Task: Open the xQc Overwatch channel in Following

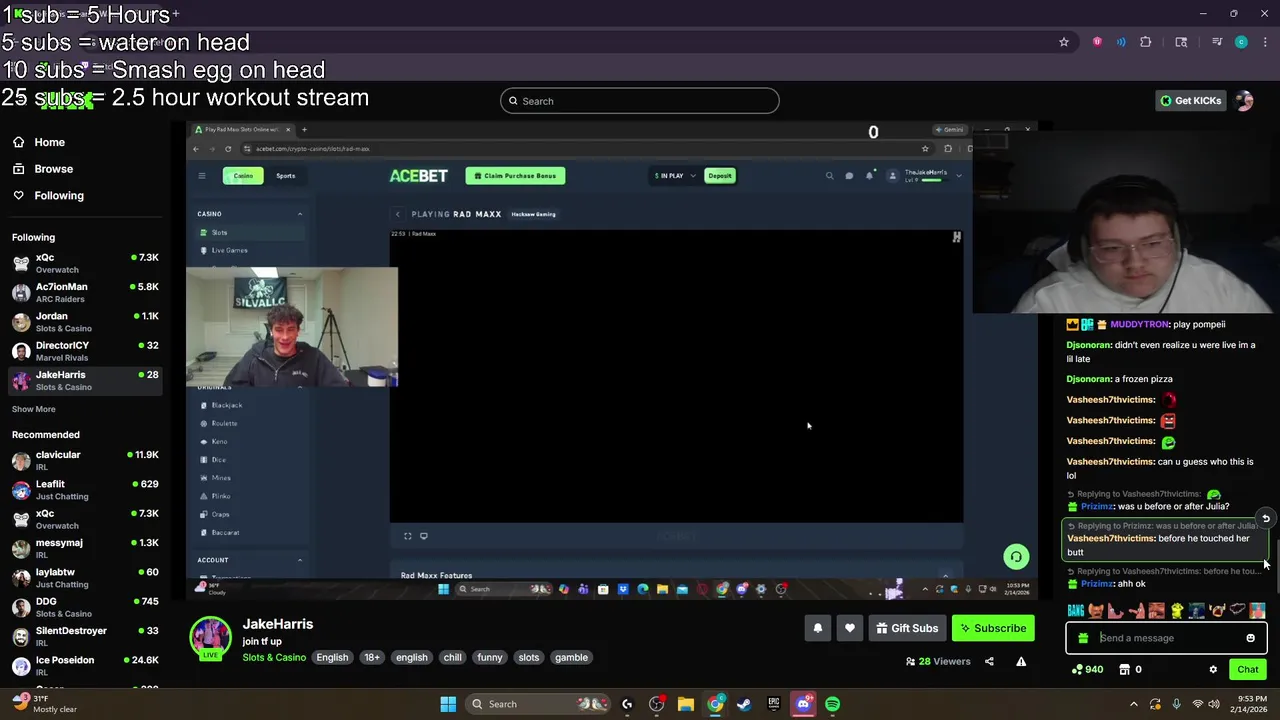Action: tap(84, 263)
